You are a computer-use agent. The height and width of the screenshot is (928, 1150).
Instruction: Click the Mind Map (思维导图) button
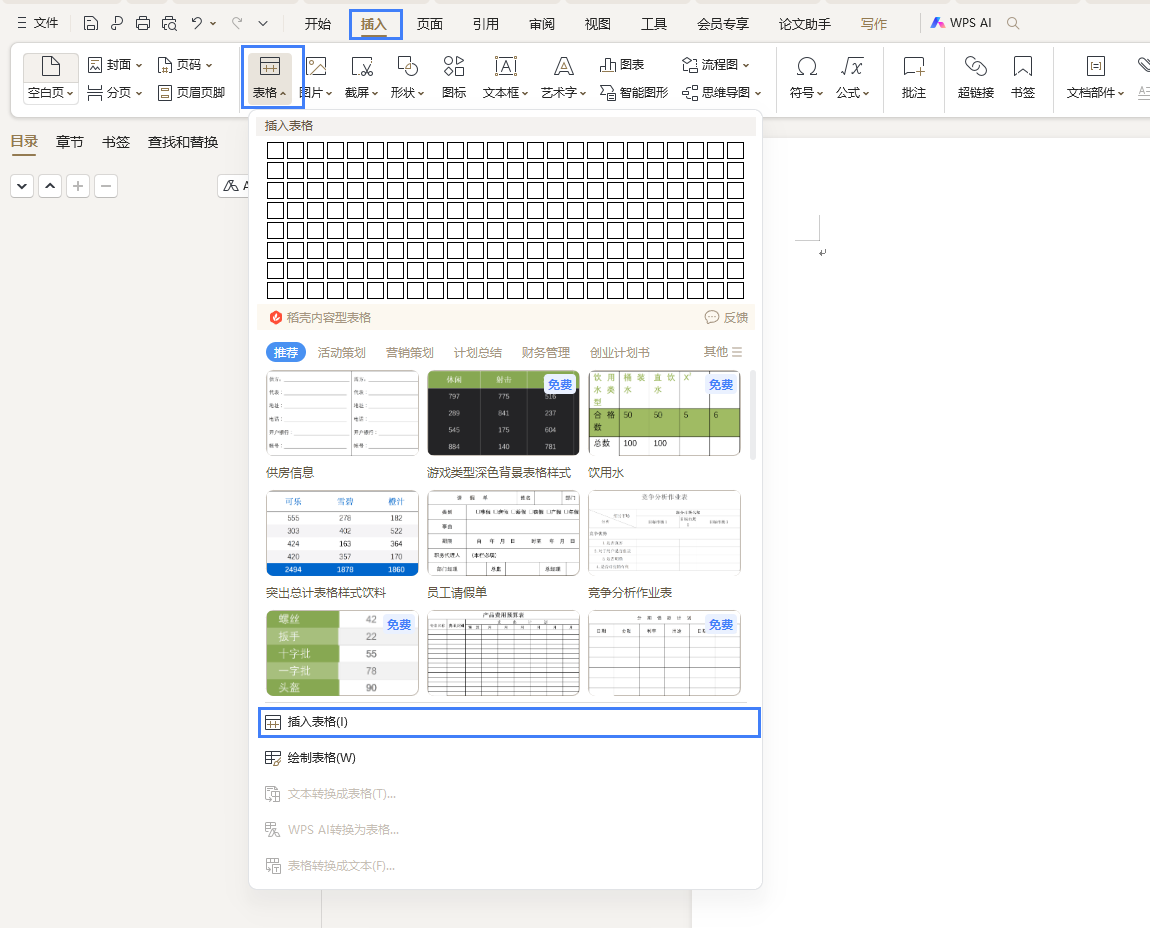tap(722, 92)
